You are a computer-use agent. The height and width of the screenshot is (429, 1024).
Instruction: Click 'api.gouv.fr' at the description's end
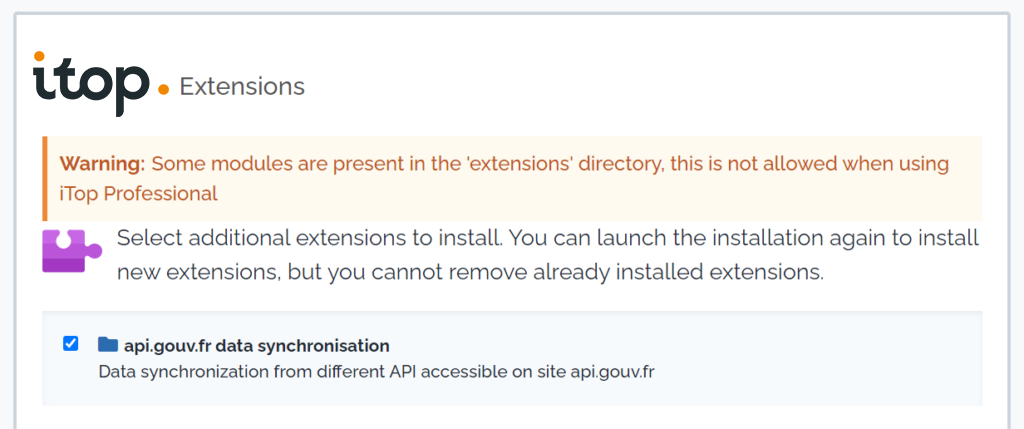613,372
